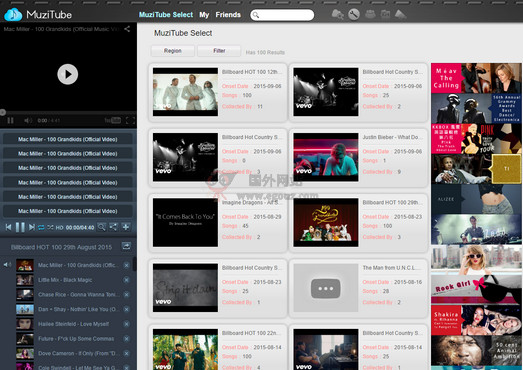Open the Imagine Dragons playlist card
This screenshot has width=523, height=370.
click(x=218, y=223)
